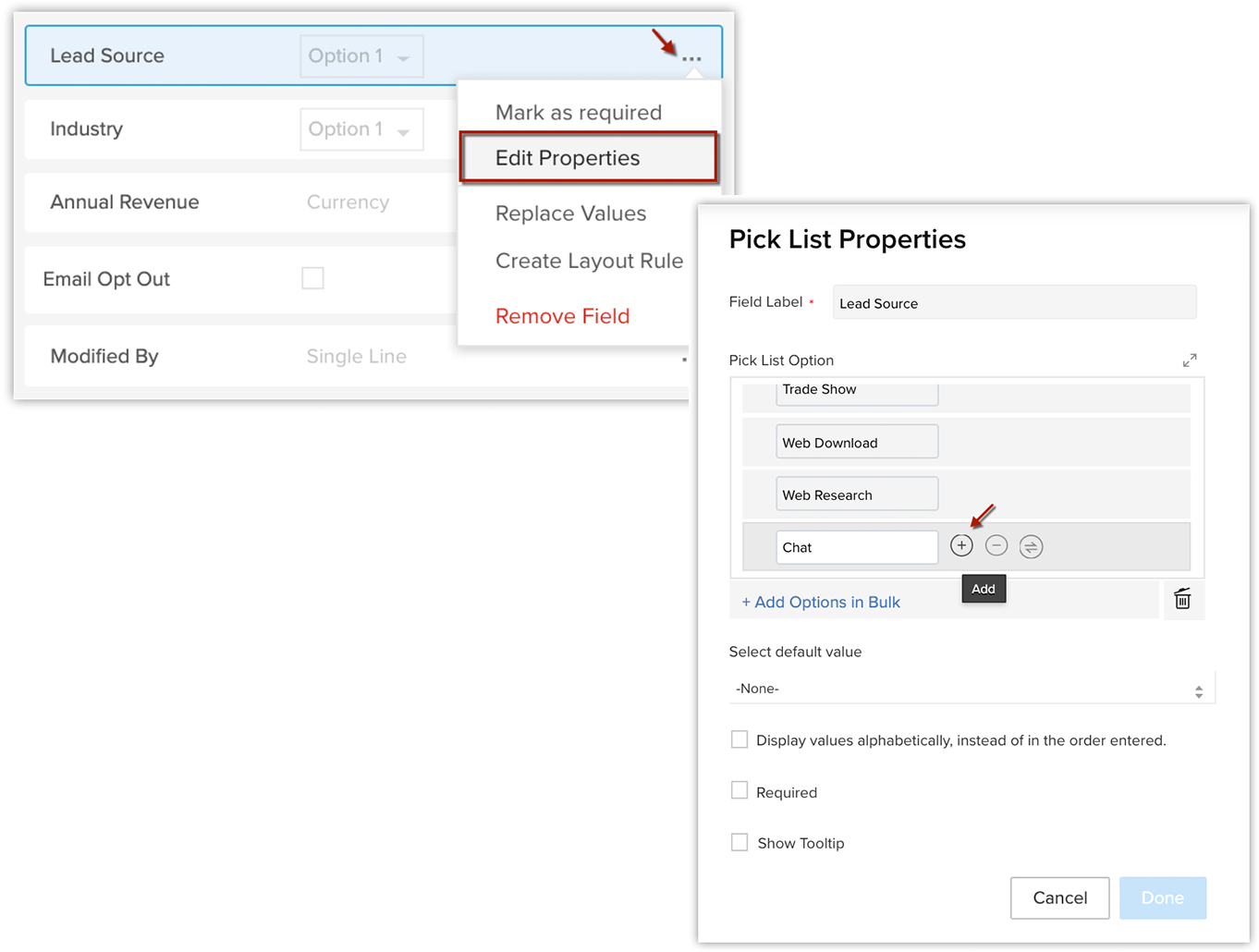Screen dimensions: 1259x952
Task: Click the plus icon beside Chat option
Action: pyautogui.click(x=961, y=546)
